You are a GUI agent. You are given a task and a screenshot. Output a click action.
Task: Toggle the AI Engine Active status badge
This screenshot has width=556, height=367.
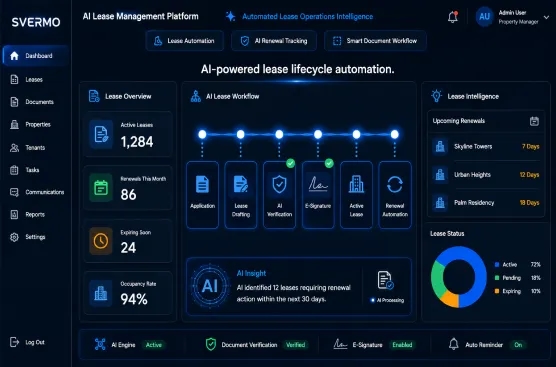pyautogui.click(x=154, y=345)
